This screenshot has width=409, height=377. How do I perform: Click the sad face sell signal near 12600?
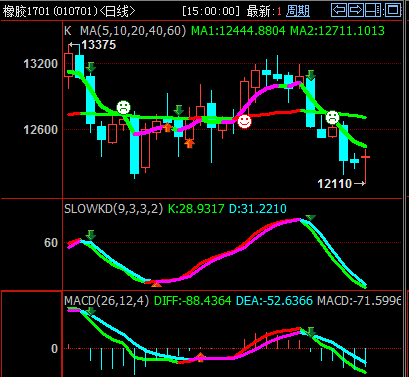click(123, 107)
